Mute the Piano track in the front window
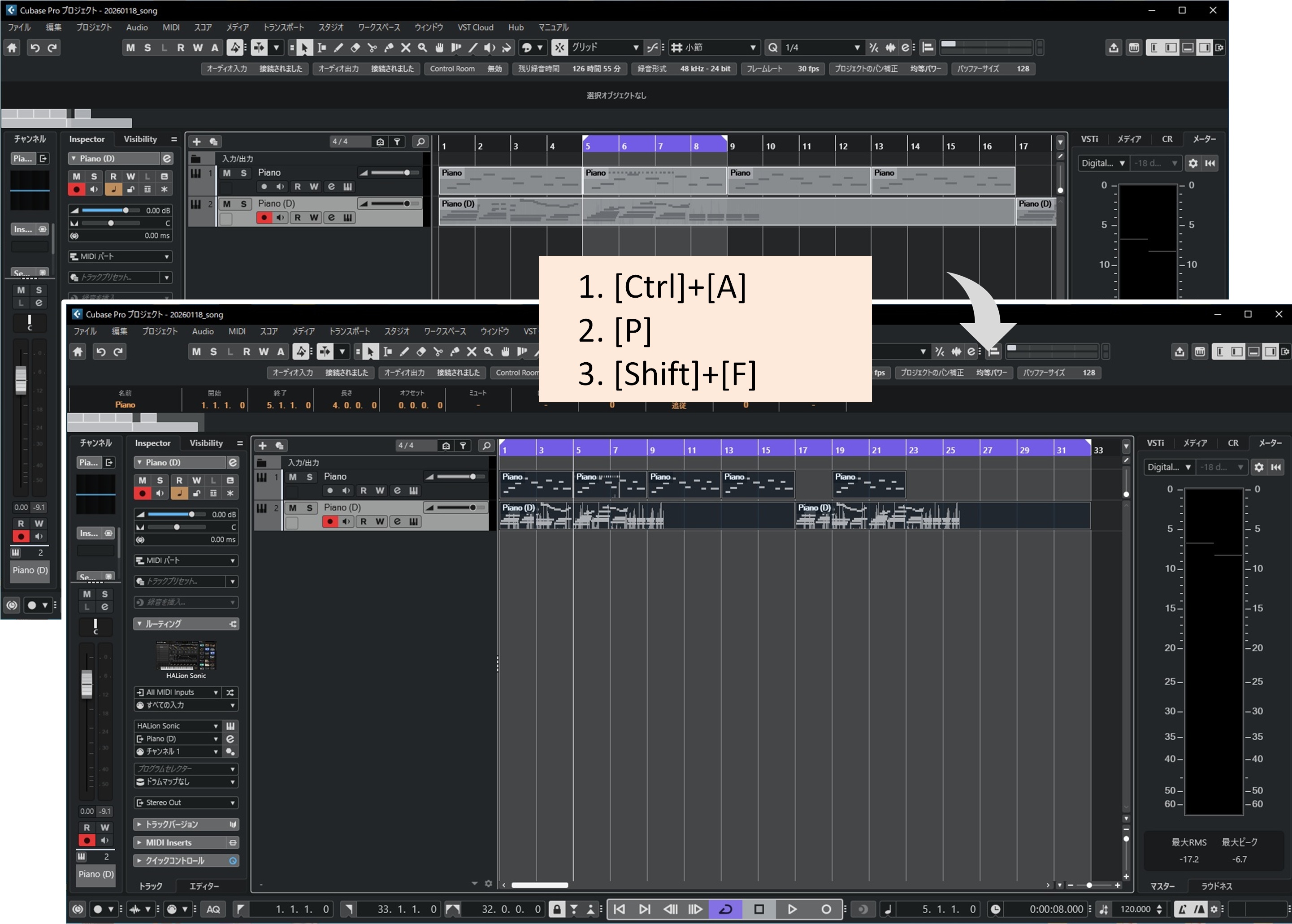This screenshot has height=924, width=1292. (292, 477)
